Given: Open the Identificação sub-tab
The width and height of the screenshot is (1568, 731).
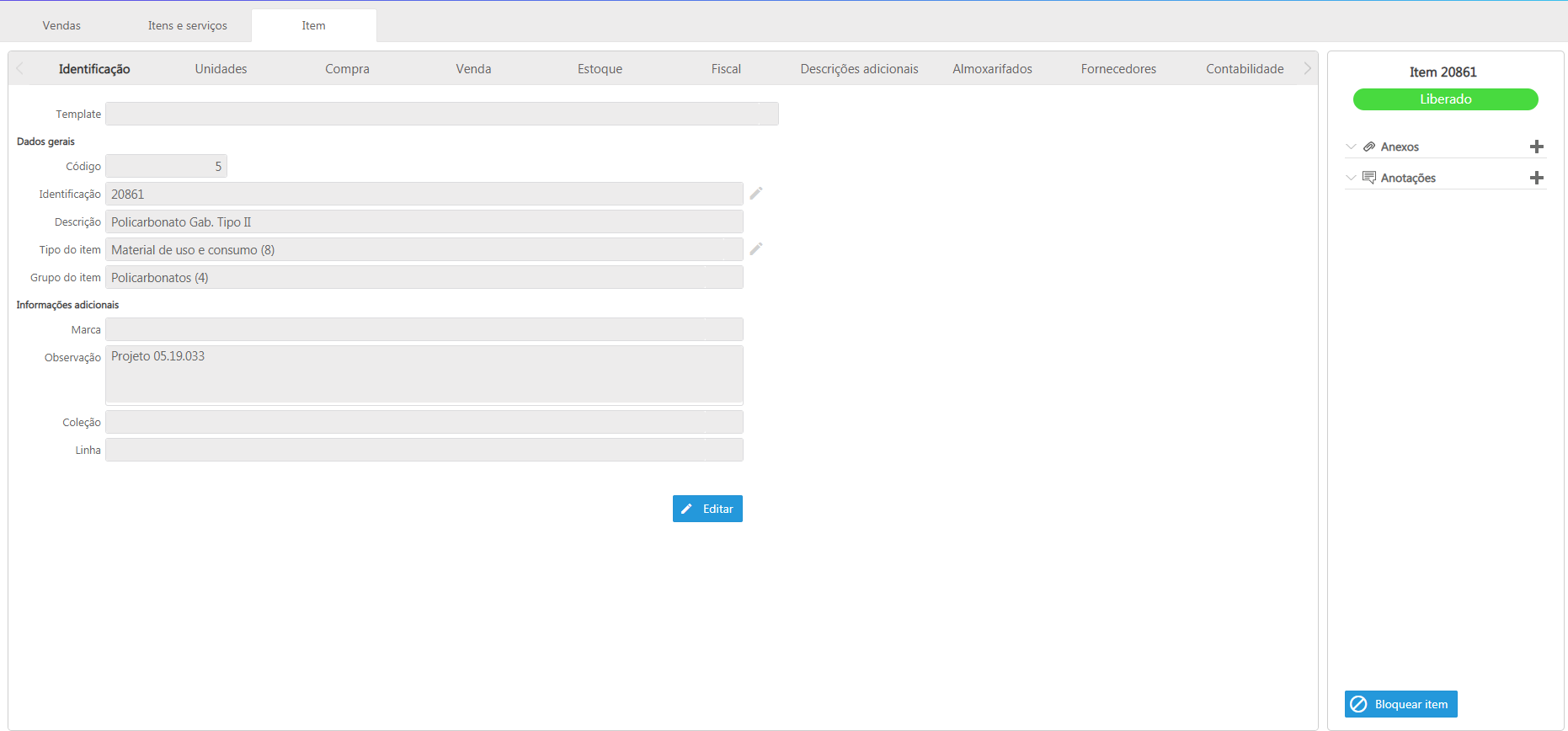Looking at the screenshot, I should coord(94,69).
